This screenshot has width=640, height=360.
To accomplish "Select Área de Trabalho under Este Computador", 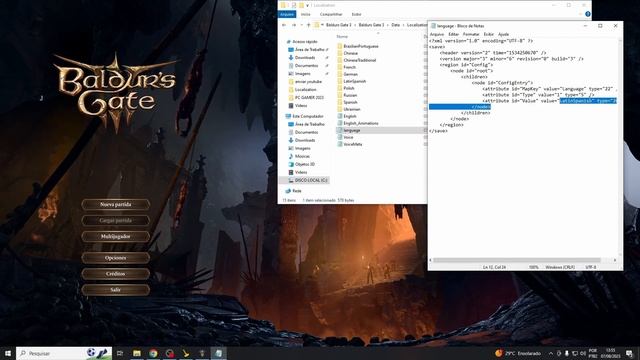I will 309,124.
